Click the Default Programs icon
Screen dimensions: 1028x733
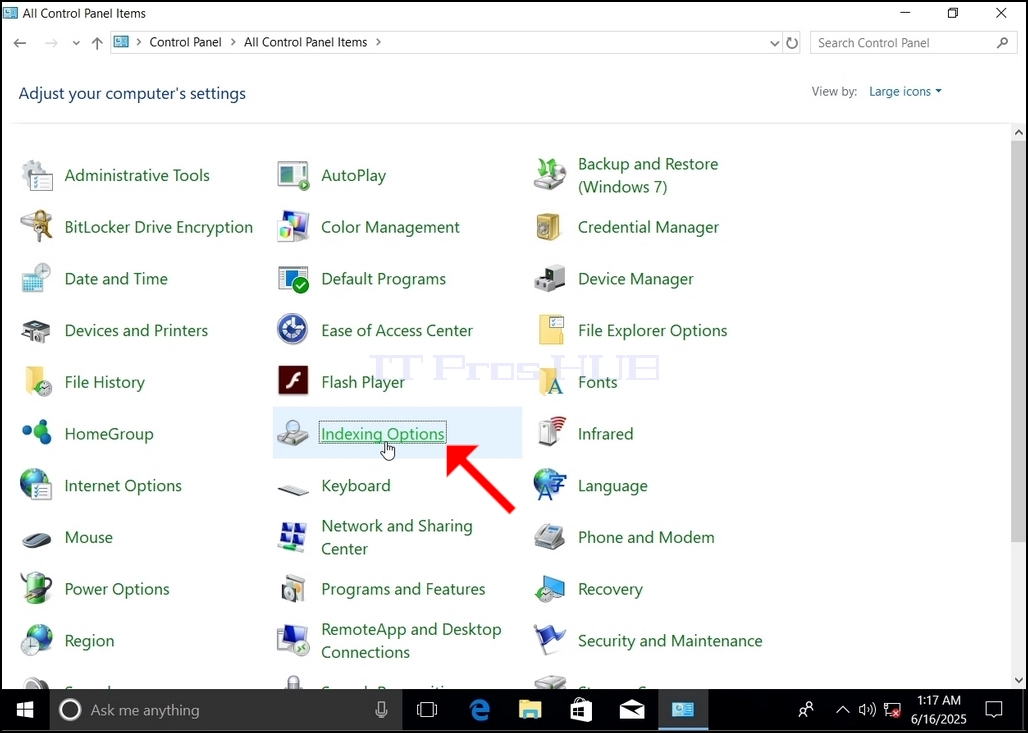(293, 279)
